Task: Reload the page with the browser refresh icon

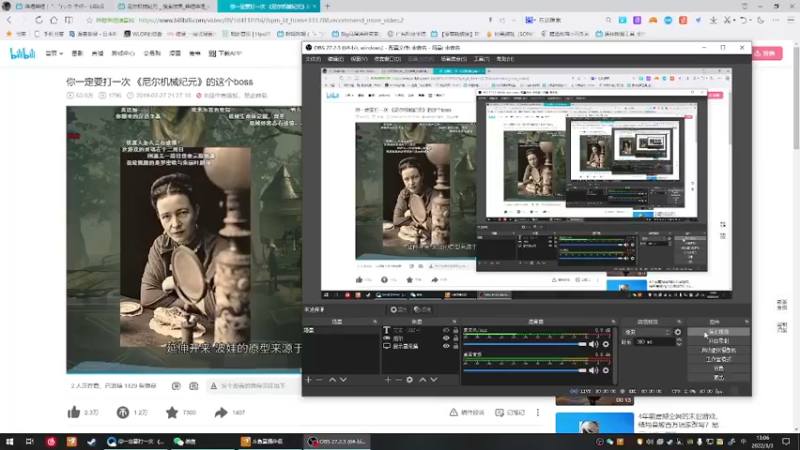Action: (39, 20)
